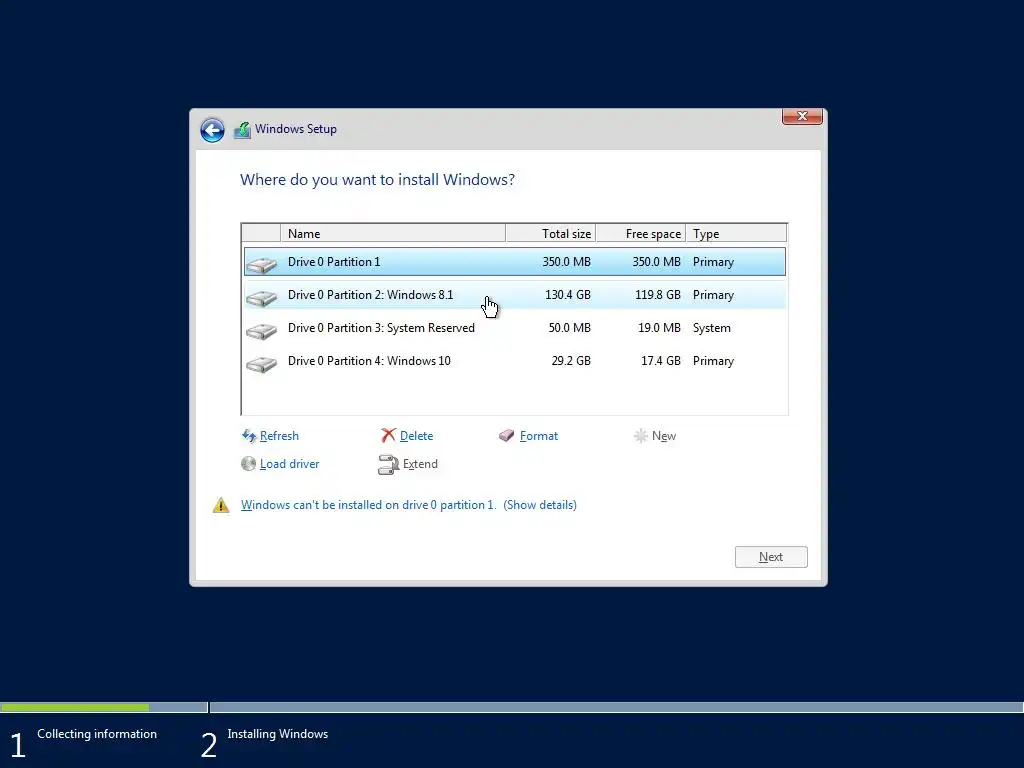1024x768 pixels.
Task: Click the drive icon for Windows 8.1 partition
Action: 261,298
